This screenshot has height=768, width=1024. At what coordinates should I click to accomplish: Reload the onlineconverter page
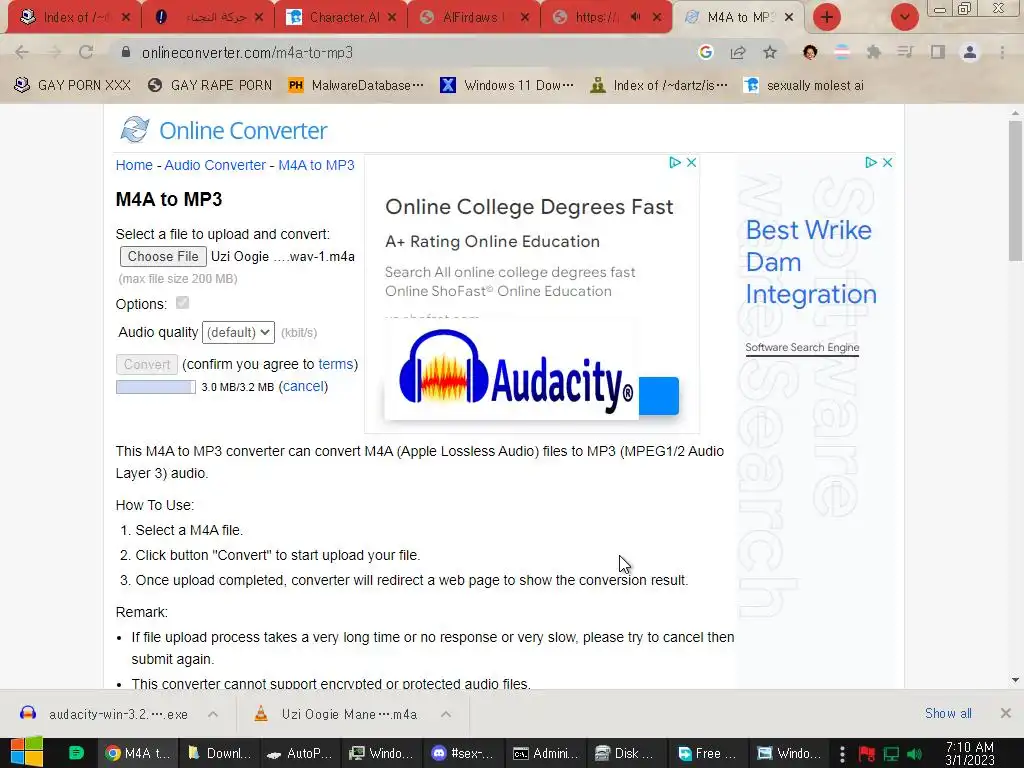click(86, 52)
